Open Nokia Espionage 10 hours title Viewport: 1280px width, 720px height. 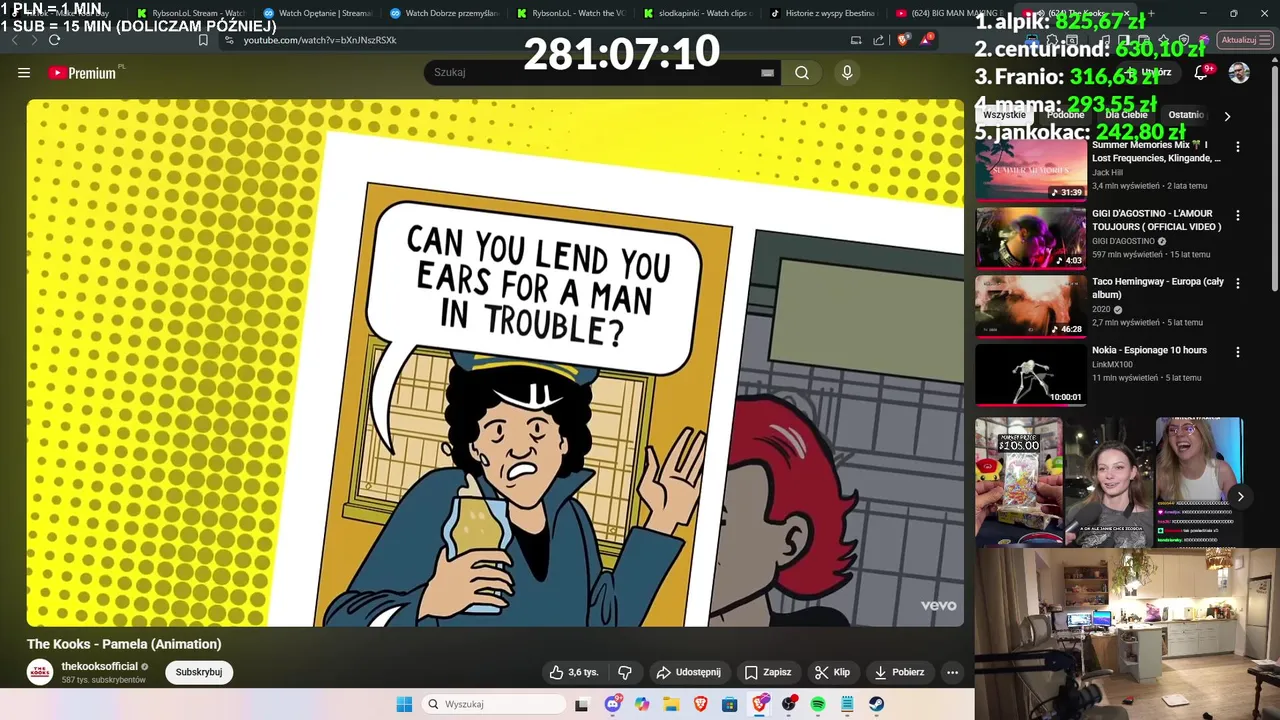[1149, 350]
